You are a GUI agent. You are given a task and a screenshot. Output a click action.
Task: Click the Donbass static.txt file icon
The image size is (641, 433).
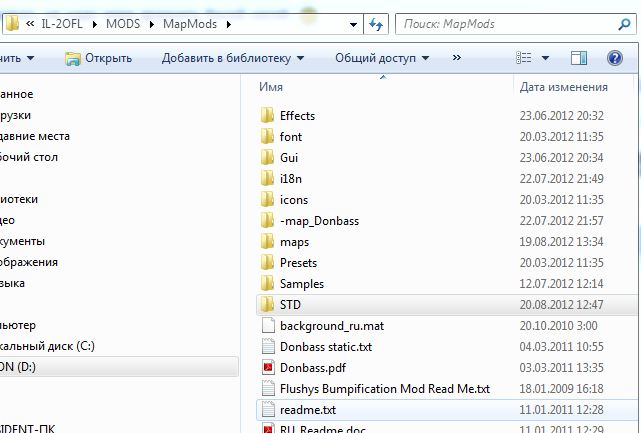click(x=268, y=347)
